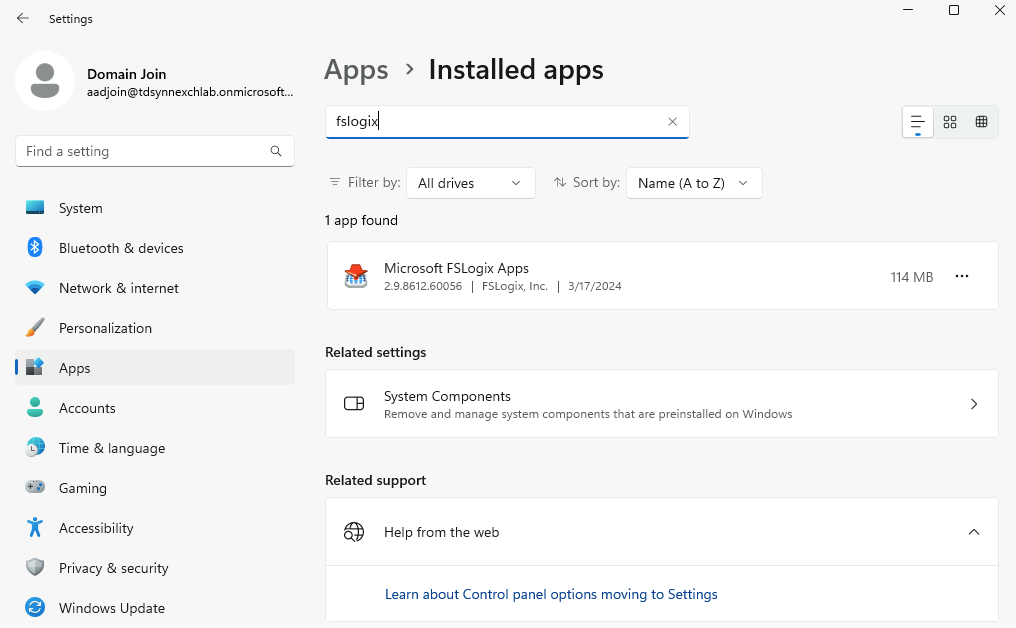This screenshot has height=628, width=1016.
Task: Open Accounts settings page
Action: [155, 408]
